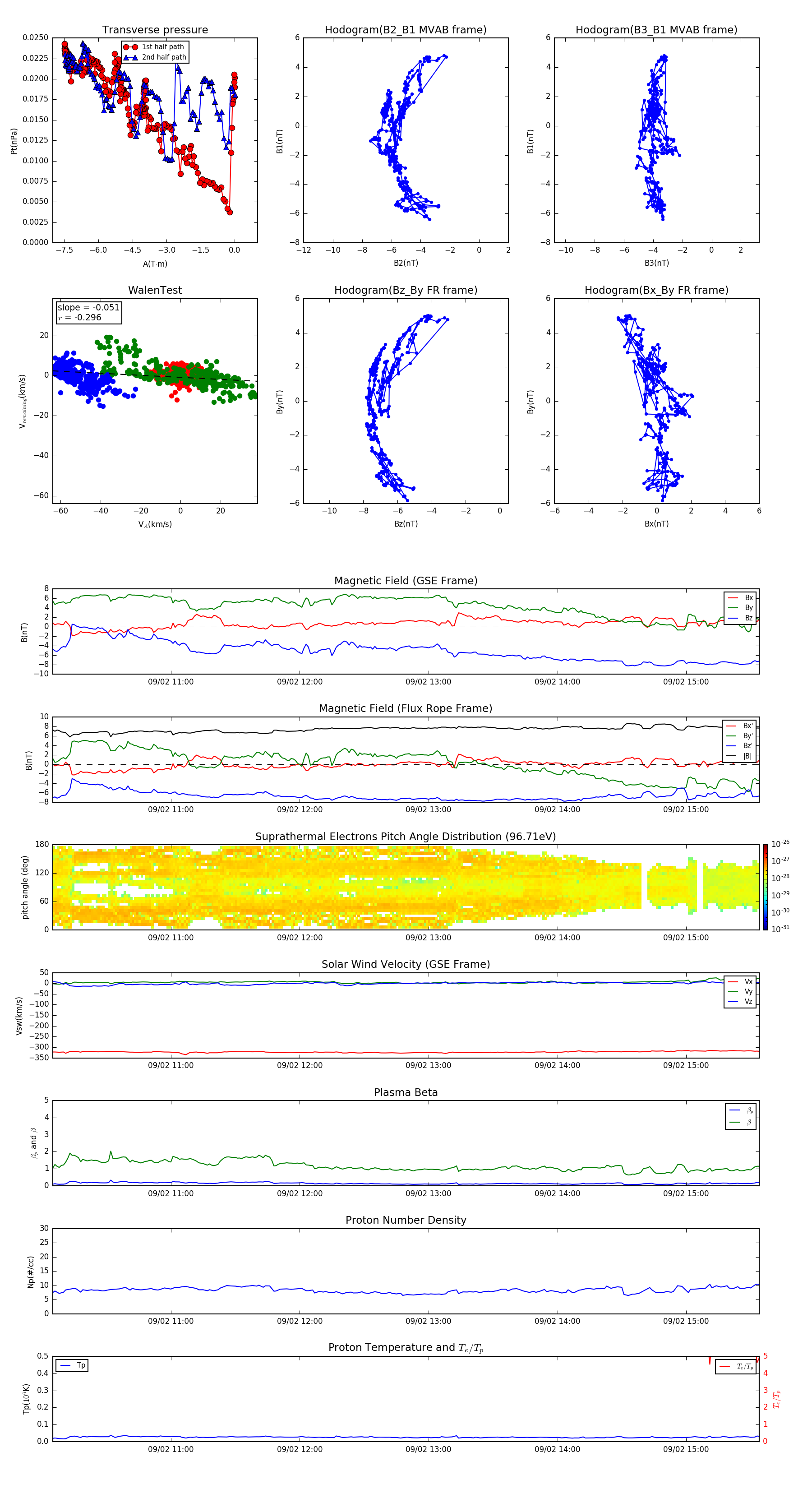Click the "Bz(nT)" x-axis label

tap(406, 524)
